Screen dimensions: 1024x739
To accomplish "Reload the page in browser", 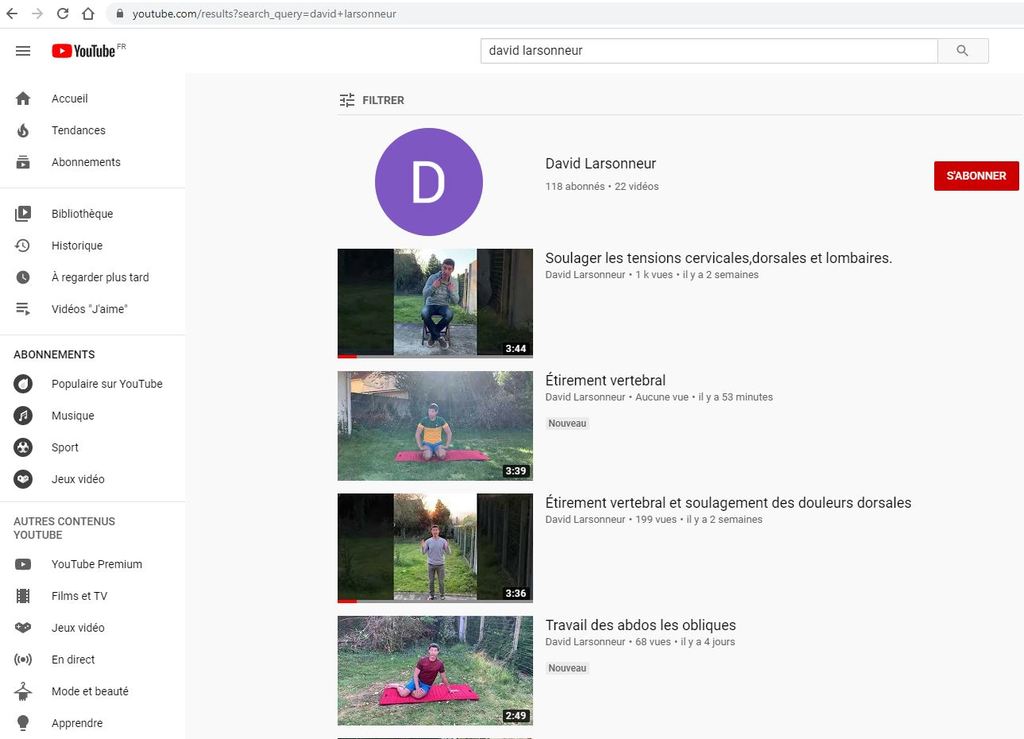I will pyautogui.click(x=63, y=14).
